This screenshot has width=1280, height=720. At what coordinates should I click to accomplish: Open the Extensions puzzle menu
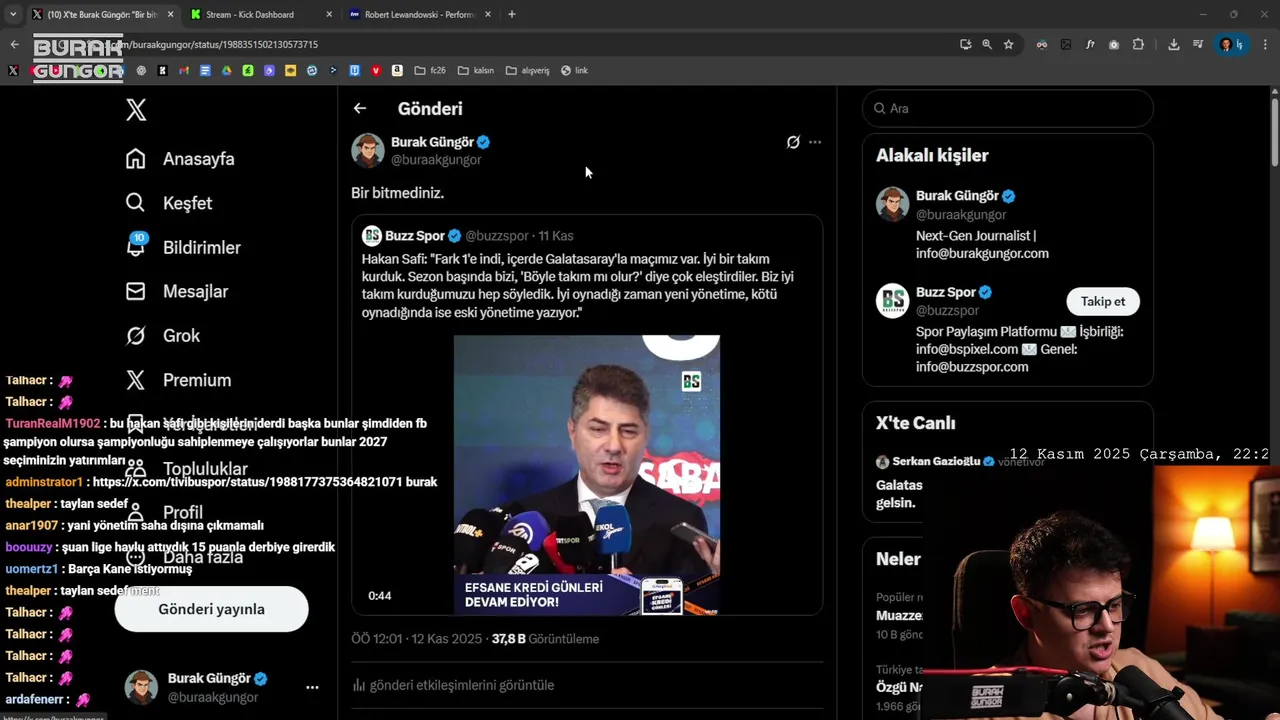coord(1138,44)
